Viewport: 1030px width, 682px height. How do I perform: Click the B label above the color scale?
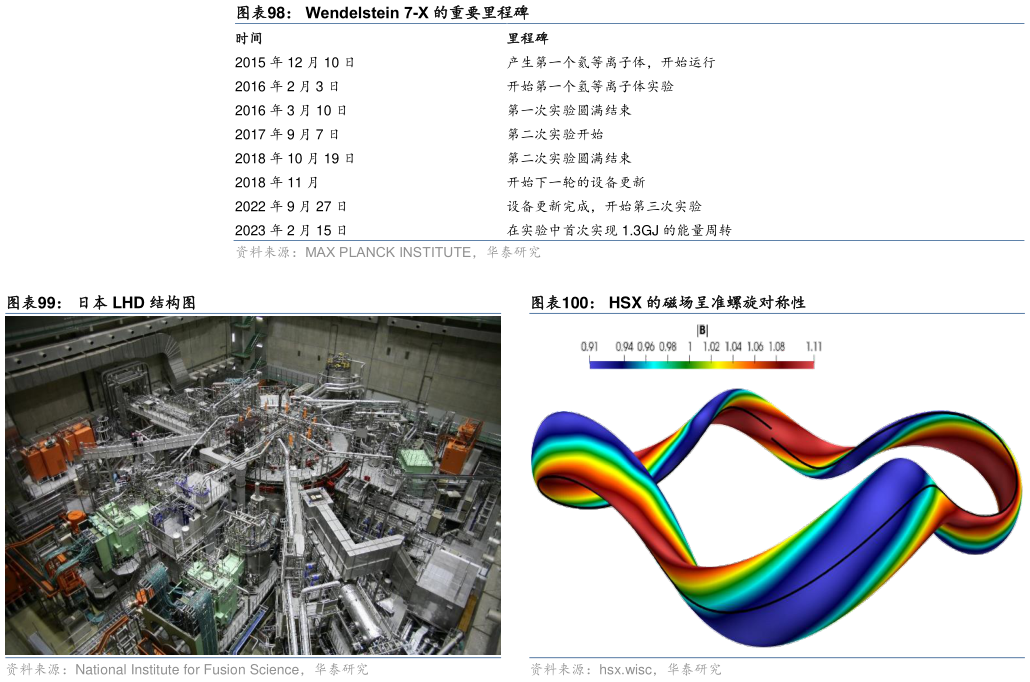[702, 329]
